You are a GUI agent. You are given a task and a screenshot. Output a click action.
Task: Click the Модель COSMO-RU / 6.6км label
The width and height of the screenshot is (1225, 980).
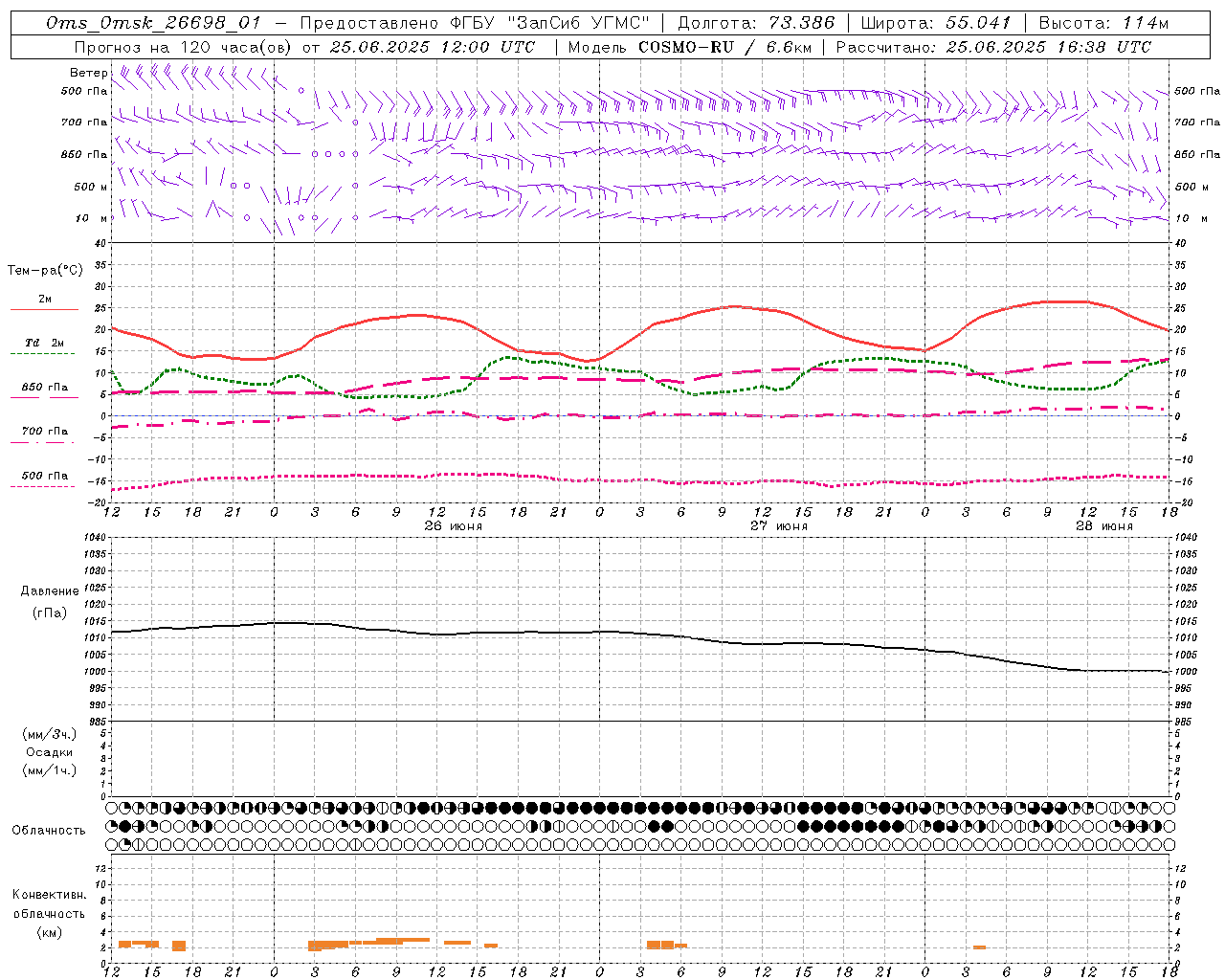[x=689, y=47]
